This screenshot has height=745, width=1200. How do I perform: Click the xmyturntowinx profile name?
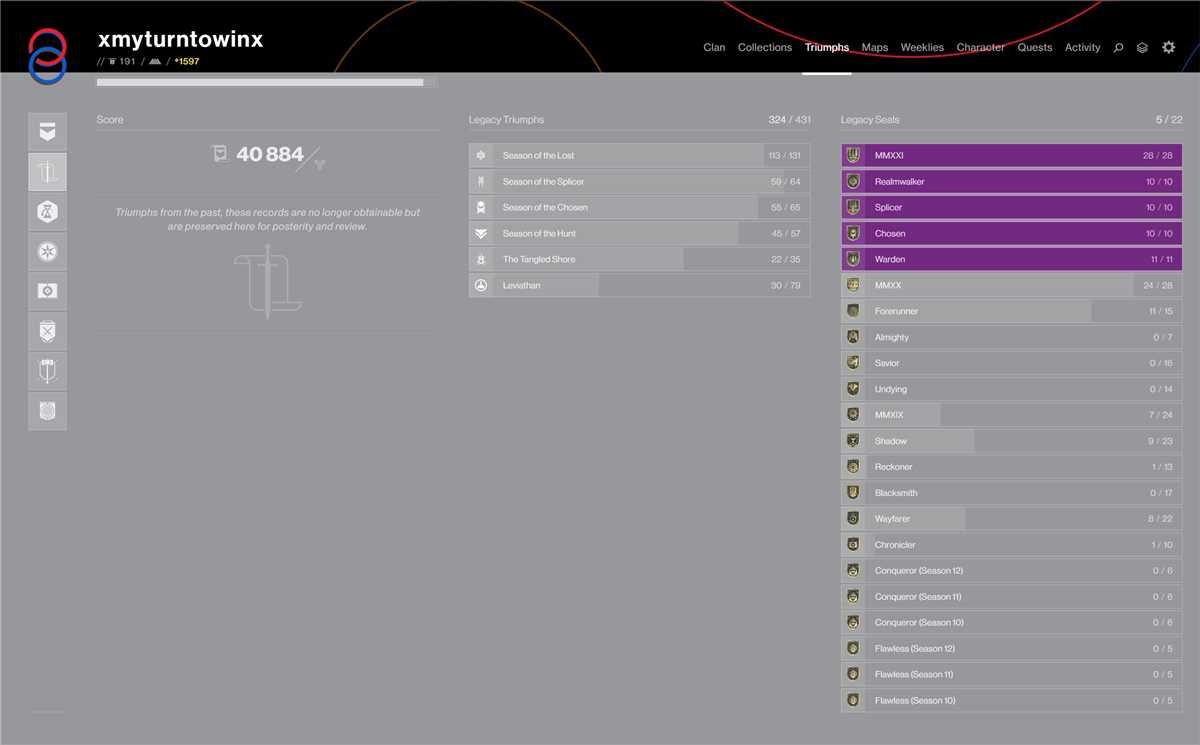click(x=180, y=40)
